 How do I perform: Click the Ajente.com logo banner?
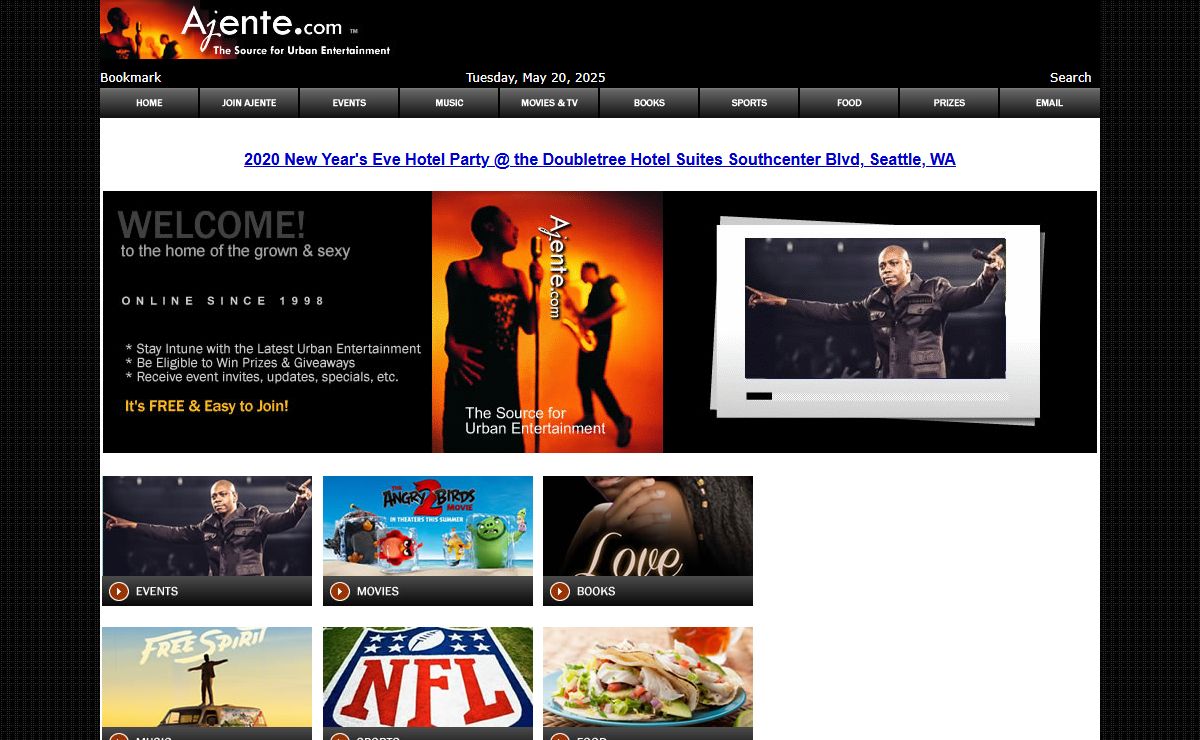coord(246,30)
